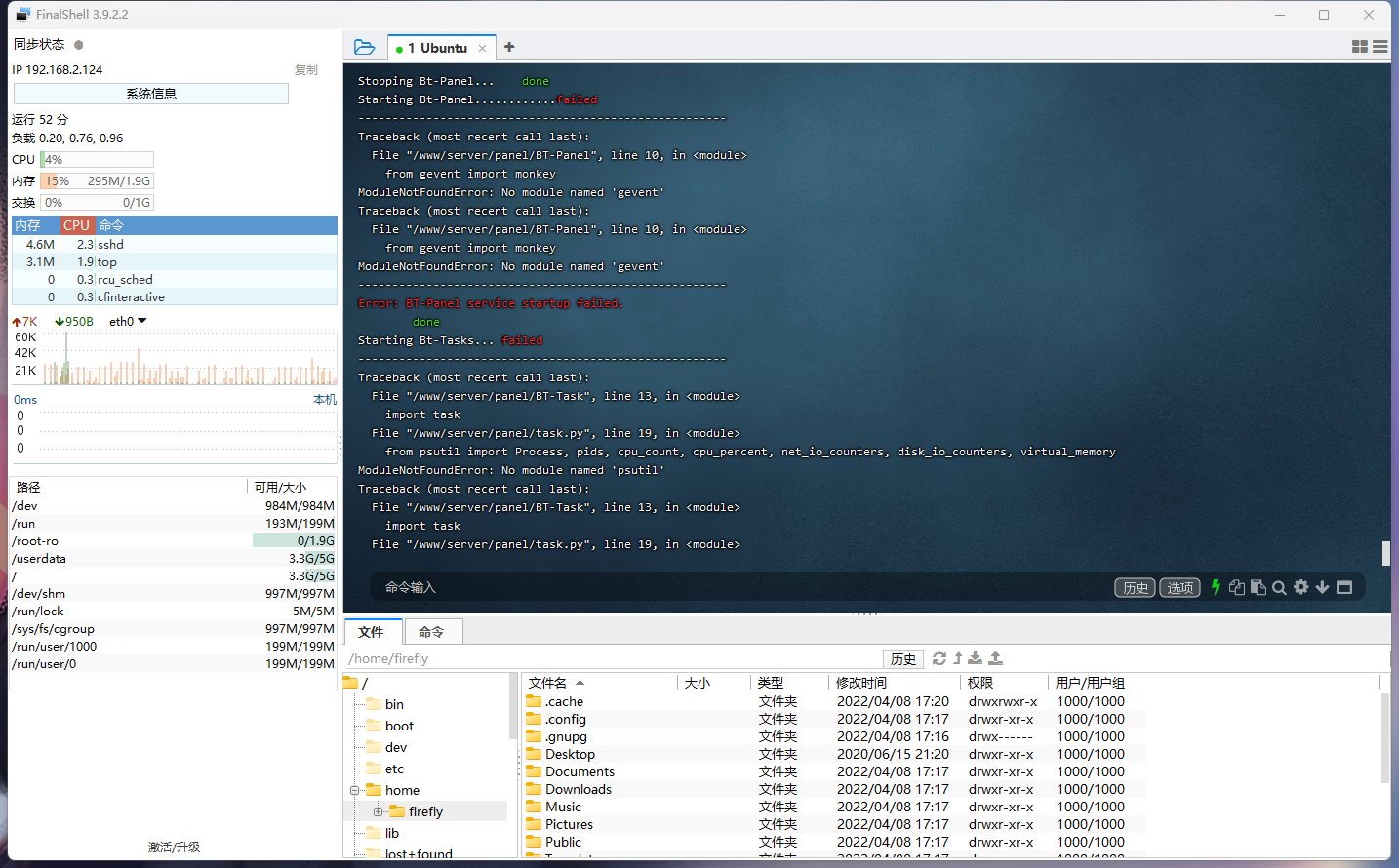Image resolution: width=1399 pixels, height=868 pixels.
Task: Sort files by 修改时间 modified header
Action: (895, 683)
